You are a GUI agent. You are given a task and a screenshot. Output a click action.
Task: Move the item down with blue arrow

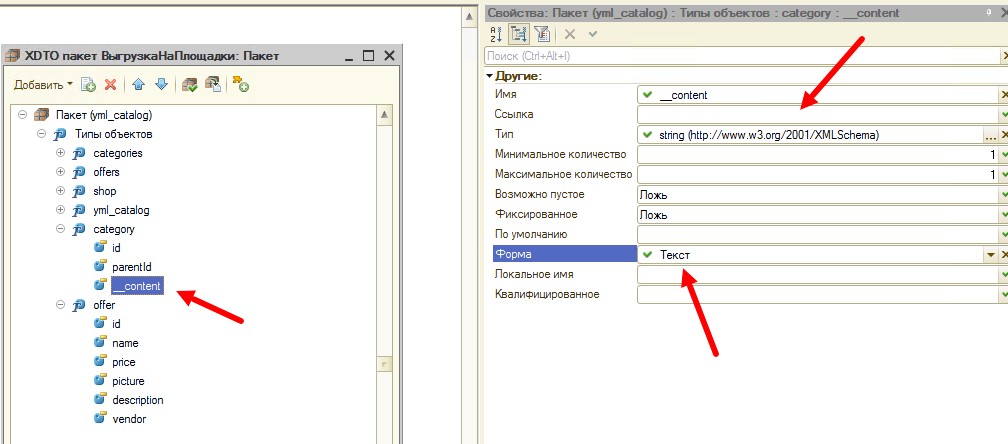(161, 84)
